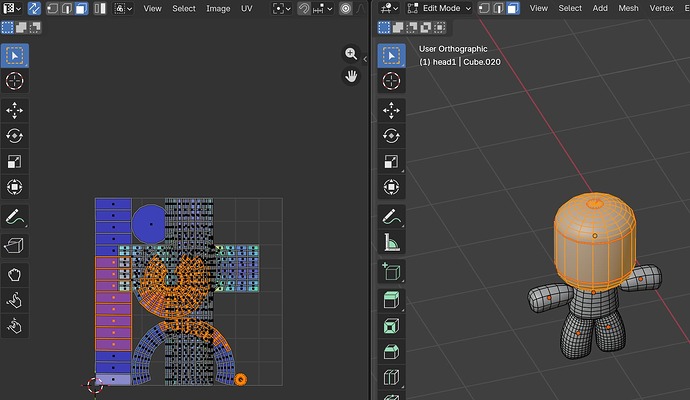Viewport: 690px width, 400px height.
Task: Open the Edit Mode dropdown
Action: click(439, 8)
